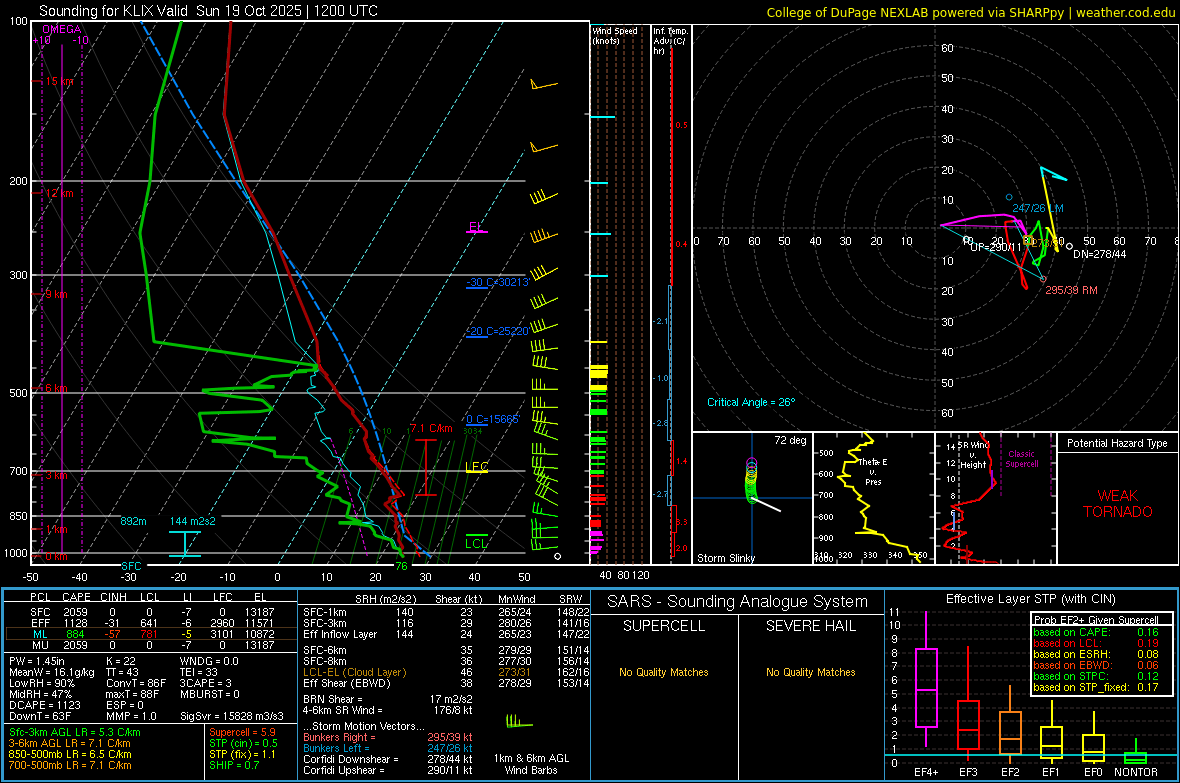The width and height of the screenshot is (1180, 783).
Task: Click the '72 deg' value in Storm Slinky
Action: [790, 440]
